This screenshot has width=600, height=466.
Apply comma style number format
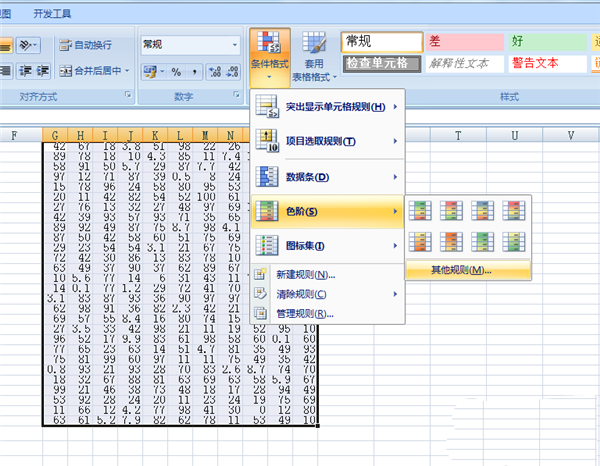tap(194, 72)
